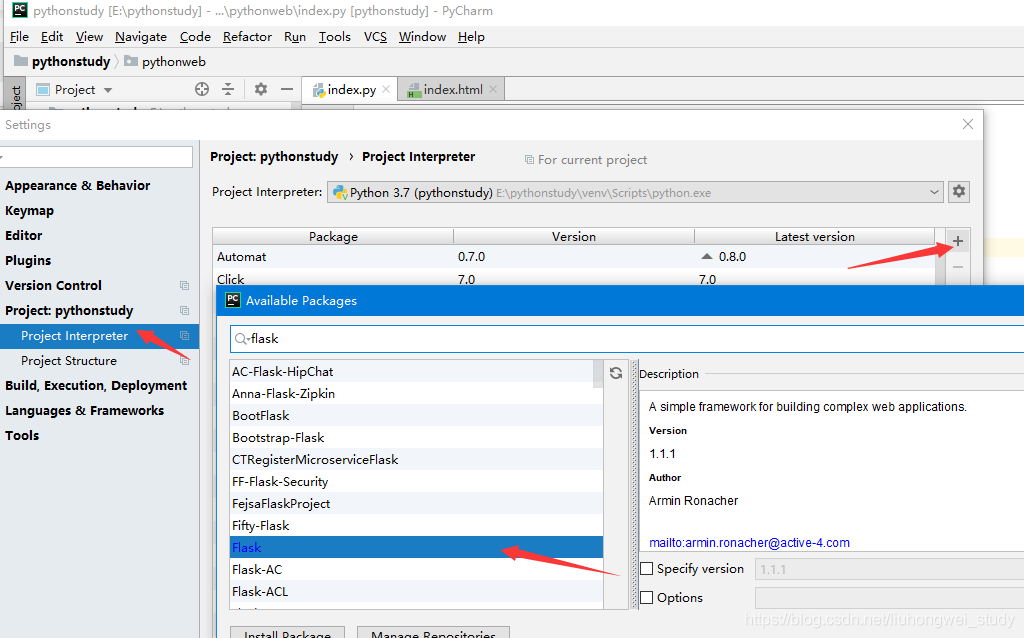Open the VCS menu
Image resolution: width=1024 pixels, height=638 pixels.
click(375, 37)
